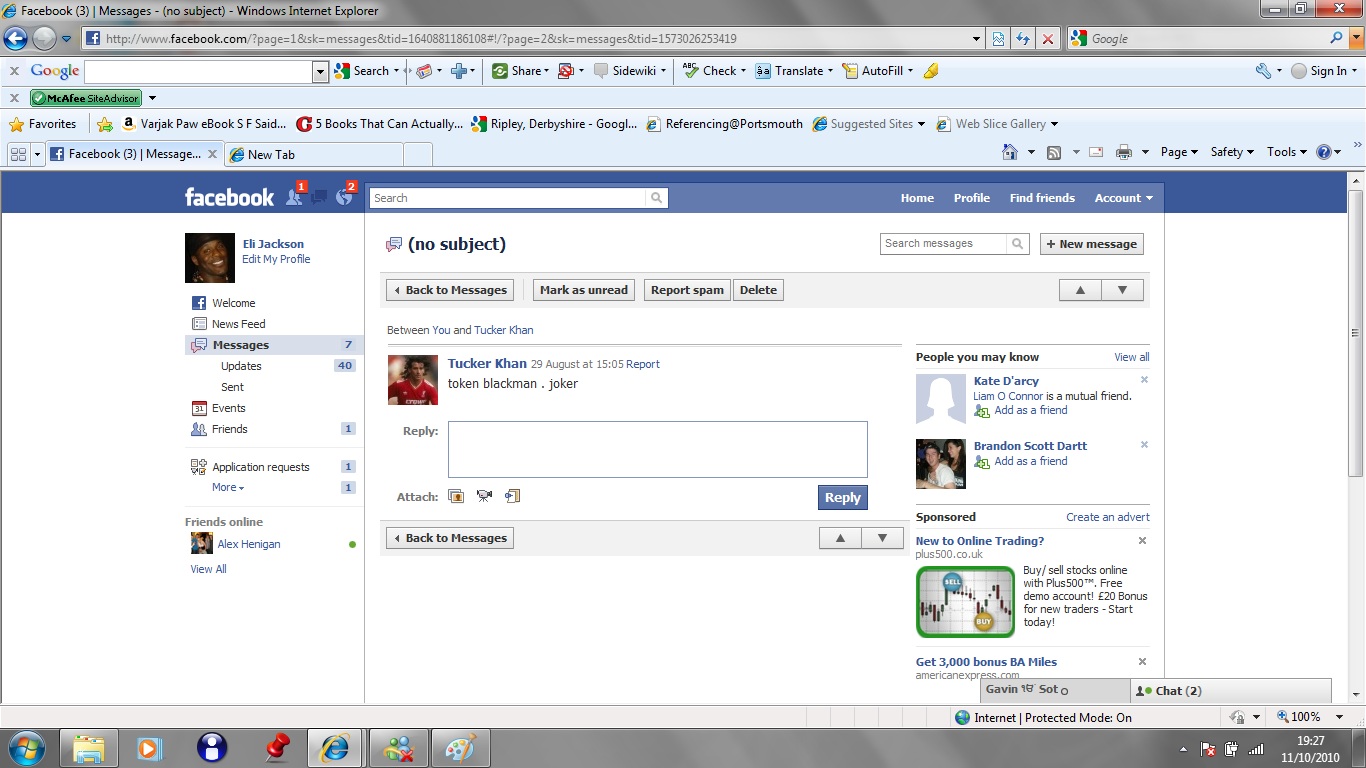Viewport: 1366px width, 768px height.
Task: Click the friend requests icon in Facebook header
Action: pyautogui.click(x=294, y=197)
